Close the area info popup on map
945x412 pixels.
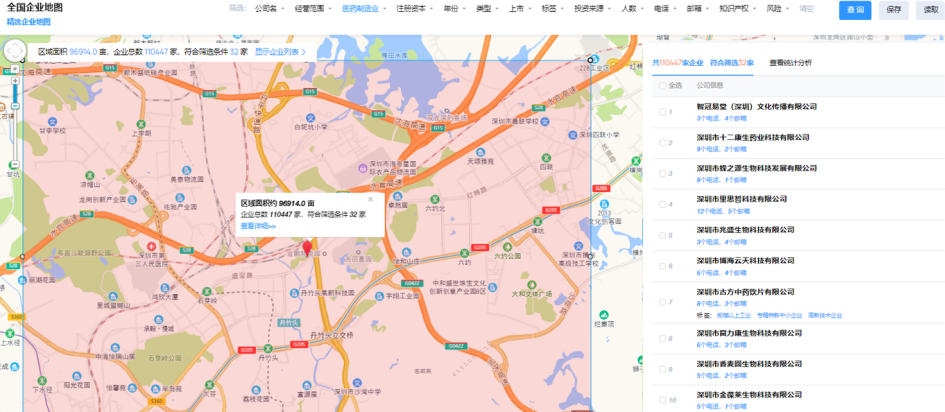370,199
